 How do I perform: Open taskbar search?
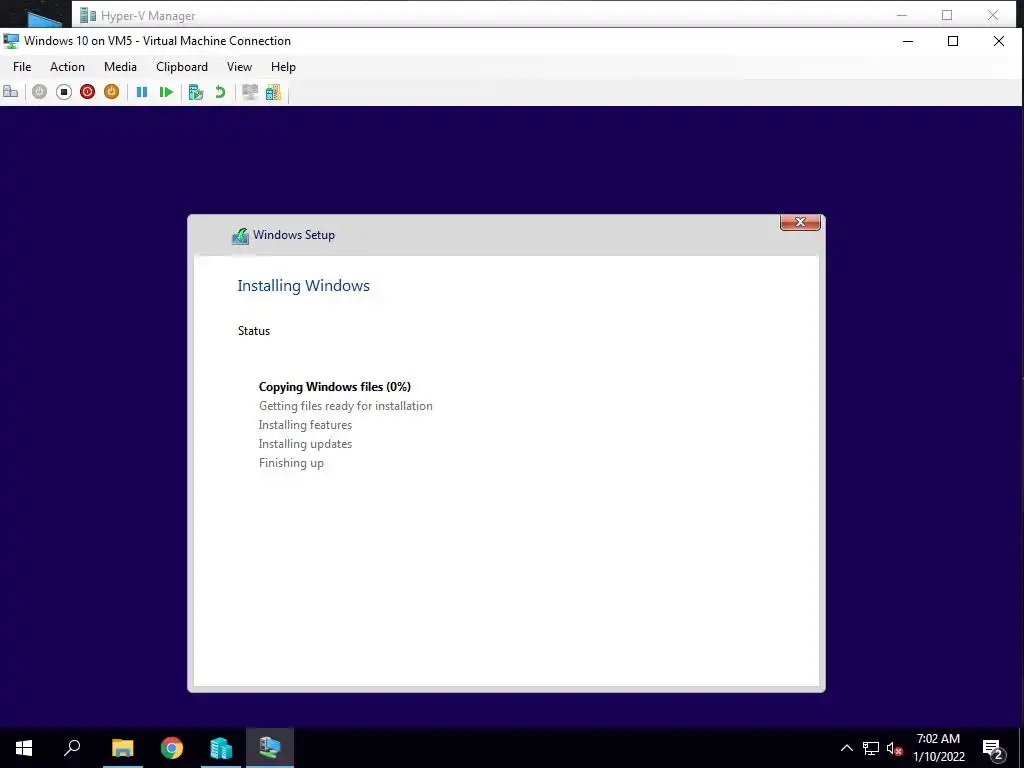point(72,748)
